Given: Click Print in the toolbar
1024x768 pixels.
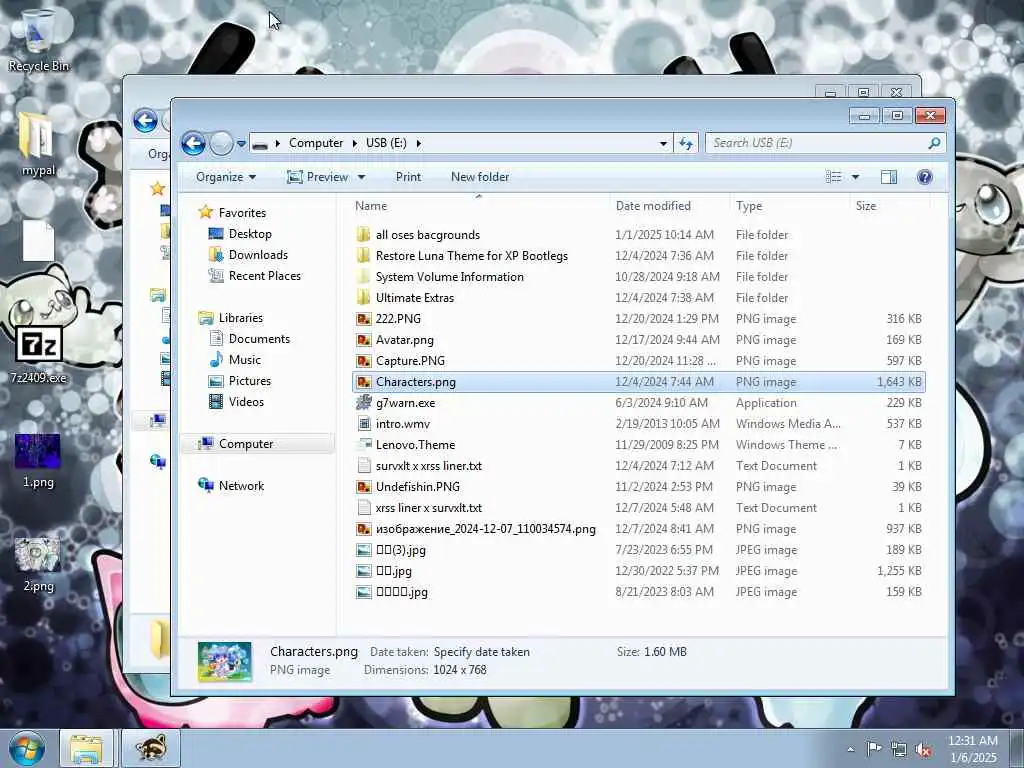Looking at the screenshot, I should tap(408, 177).
